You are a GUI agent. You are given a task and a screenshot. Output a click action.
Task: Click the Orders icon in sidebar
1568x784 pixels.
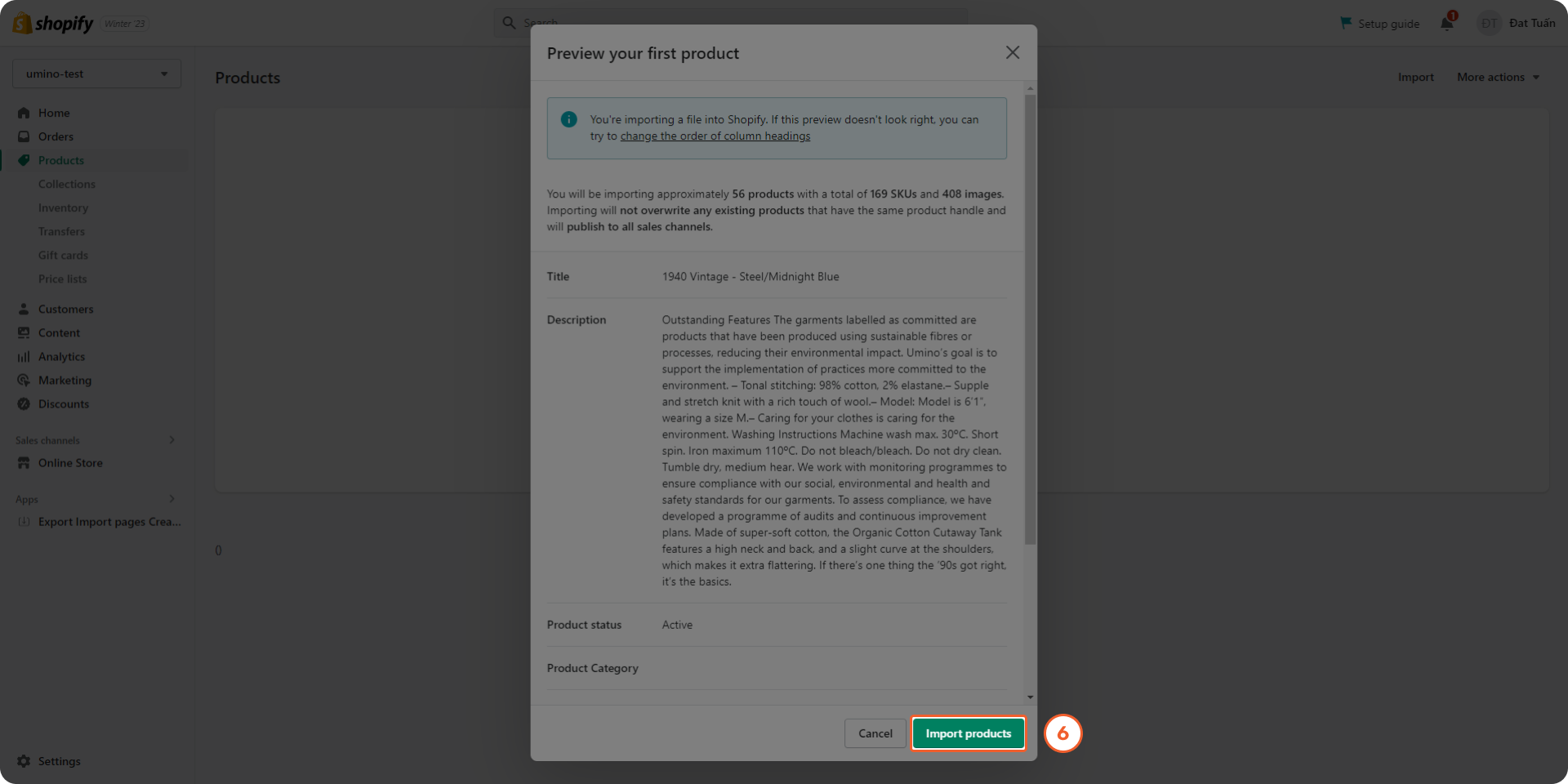pyautogui.click(x=24, y=136)
